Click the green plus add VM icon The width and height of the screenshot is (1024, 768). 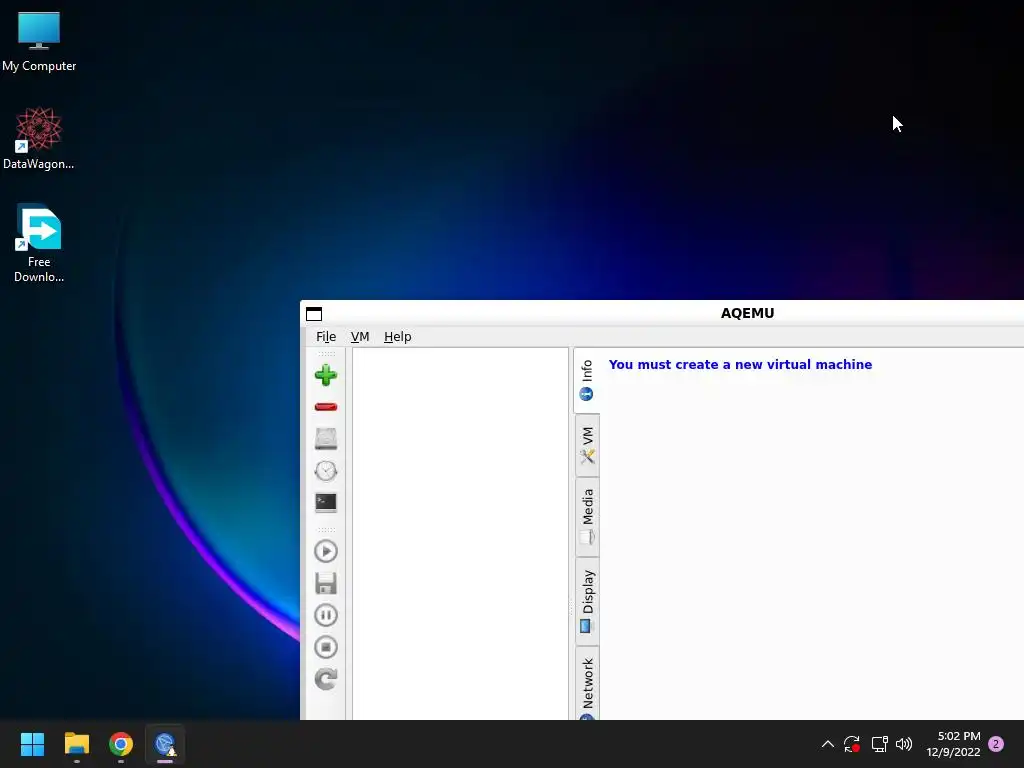tap(326, 375)
